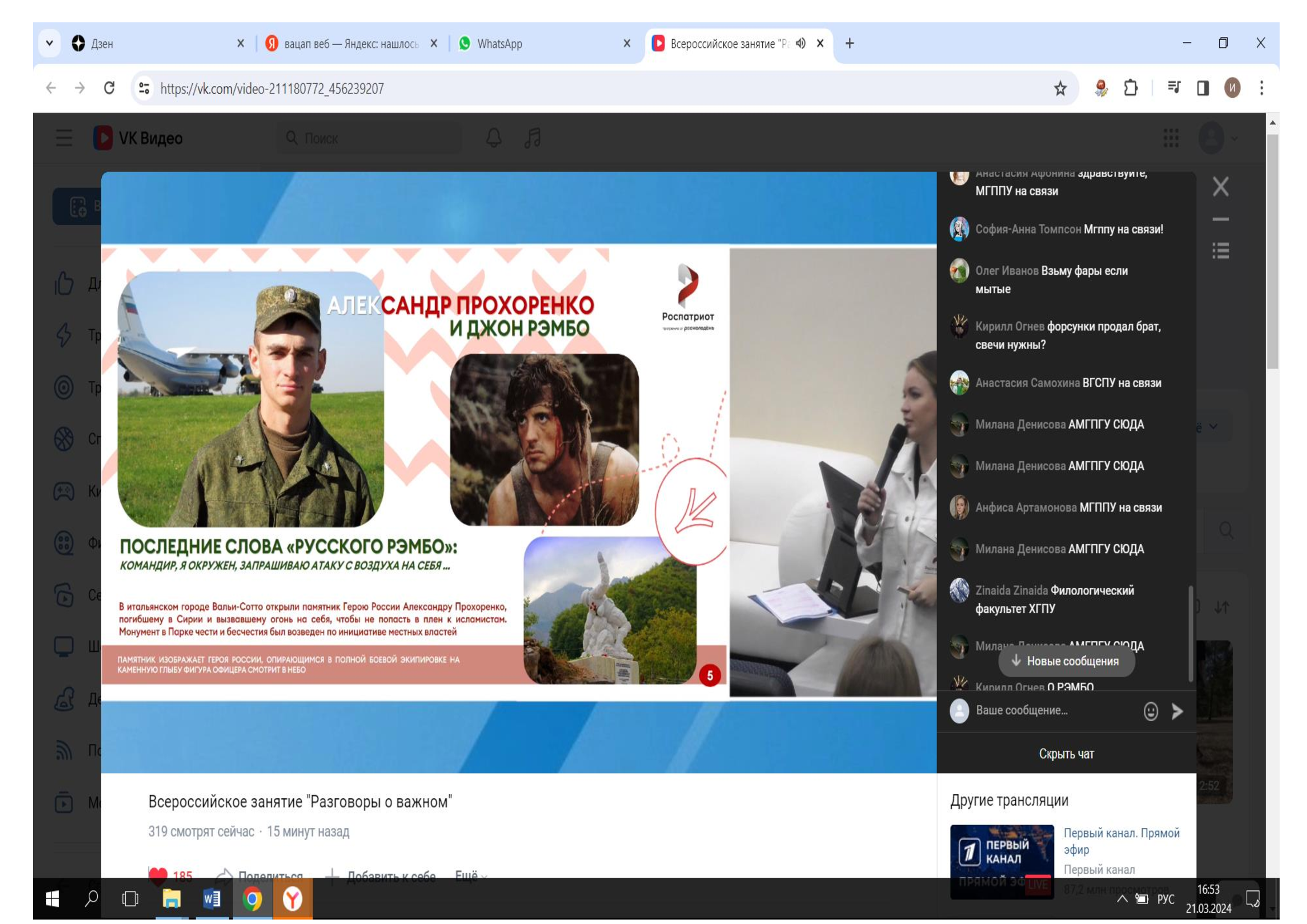
Task: Open the browser extensions puzzle icon
Action: [x=1130, y=88]
